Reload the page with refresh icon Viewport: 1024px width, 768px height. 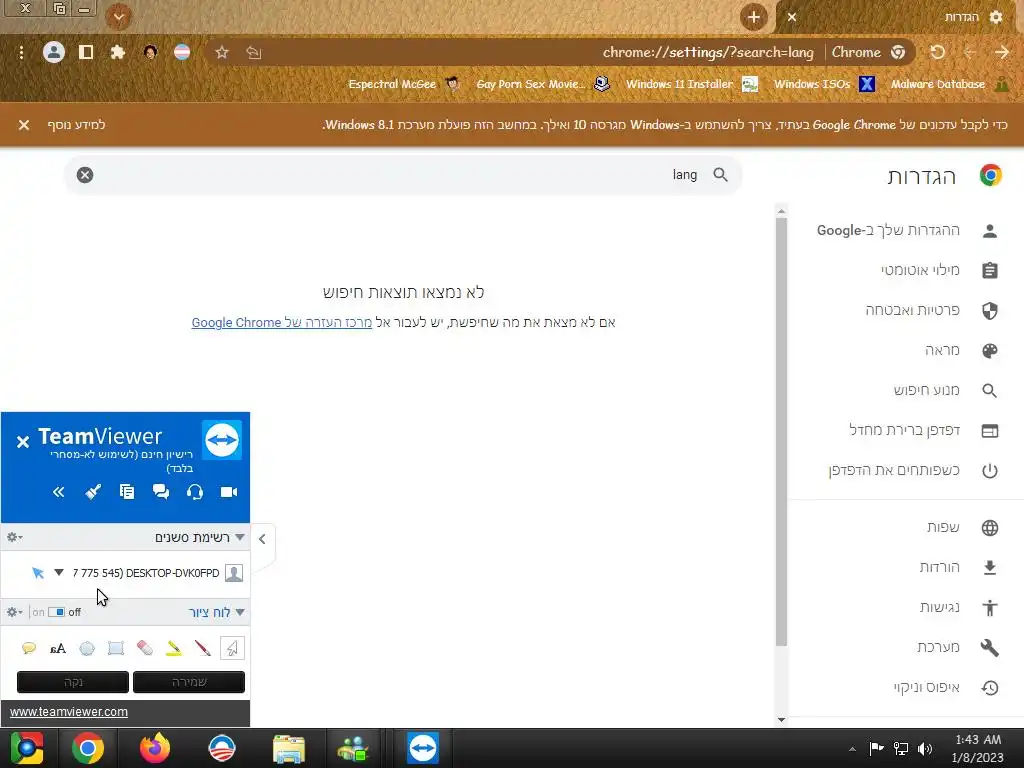click(938, 52)
